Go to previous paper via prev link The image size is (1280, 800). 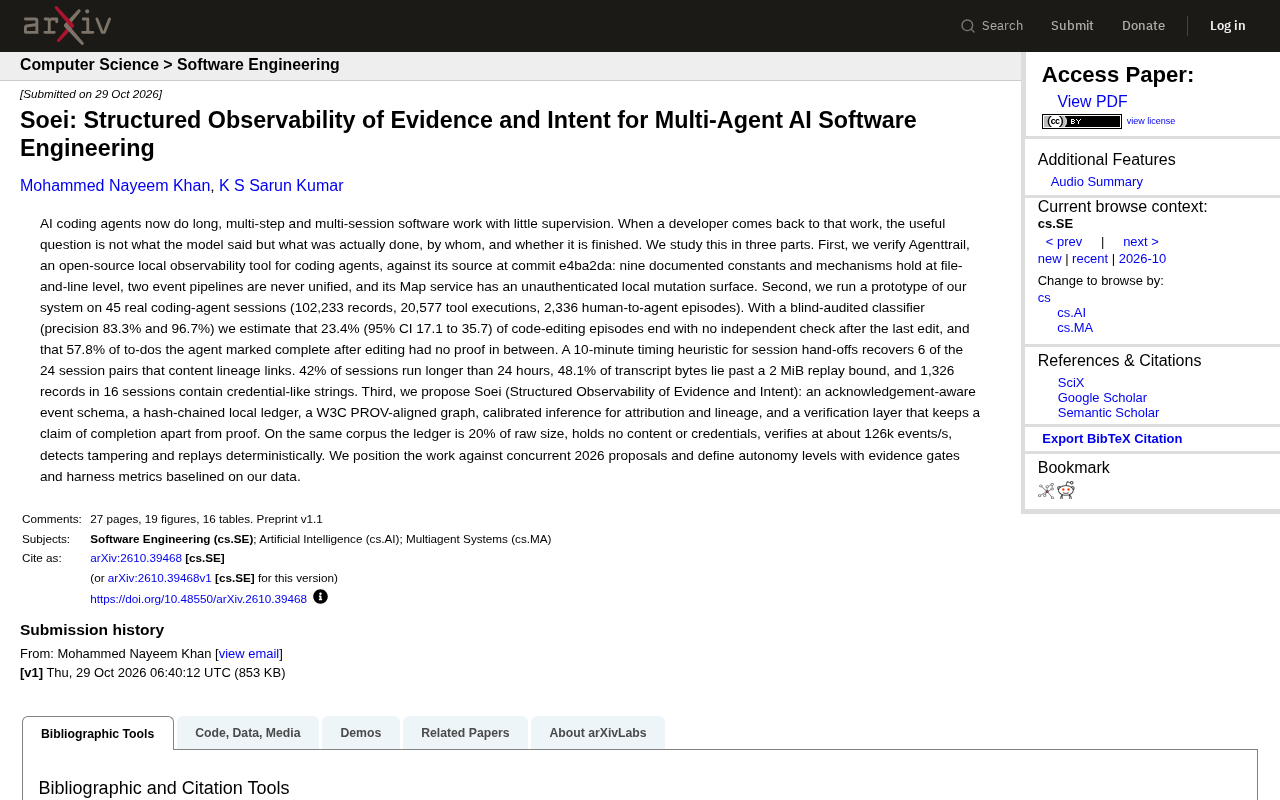click(x=1064, y=242)
